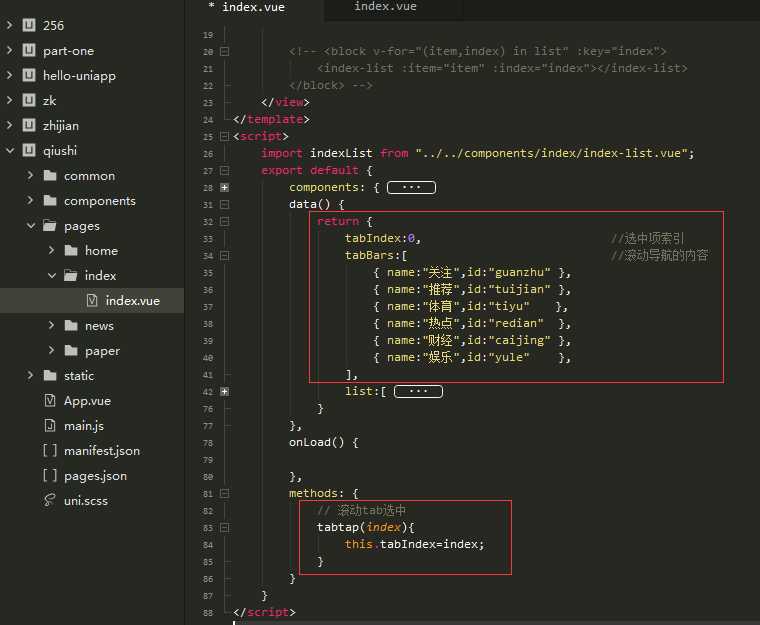Screen dimensions: 760x625
Task: Click onLoad() on line 78
Action: 317,442
